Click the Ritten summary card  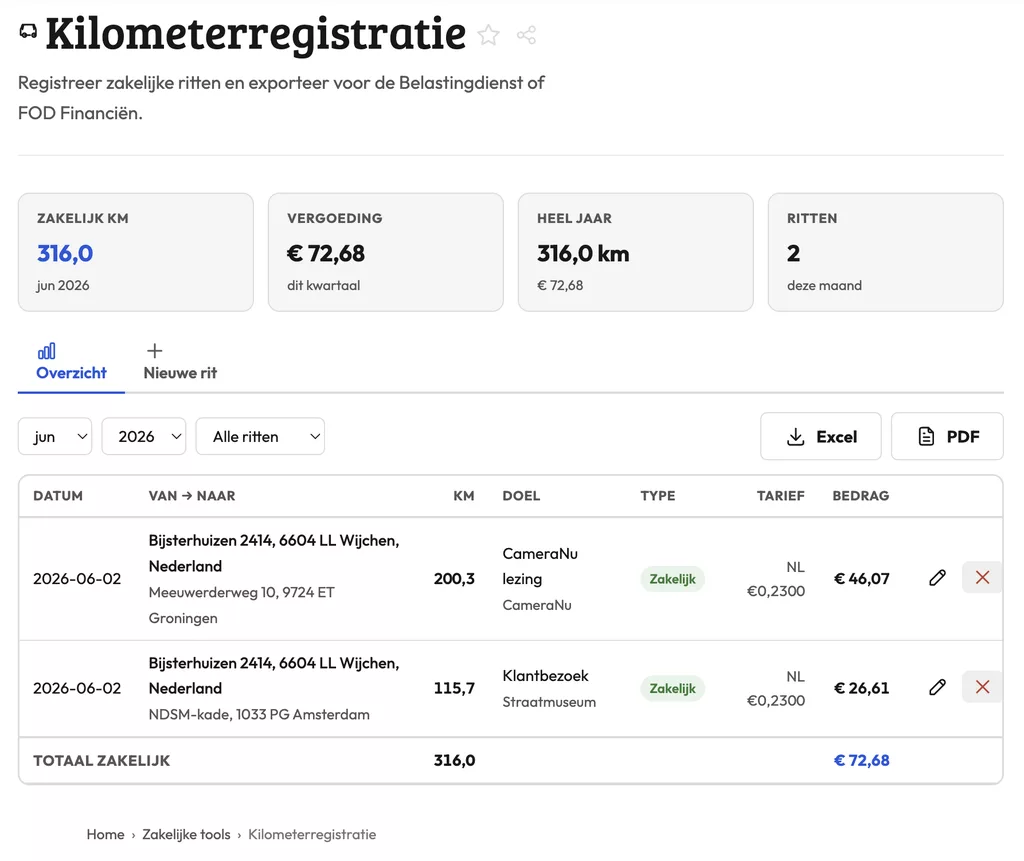(x=886, y=252)
